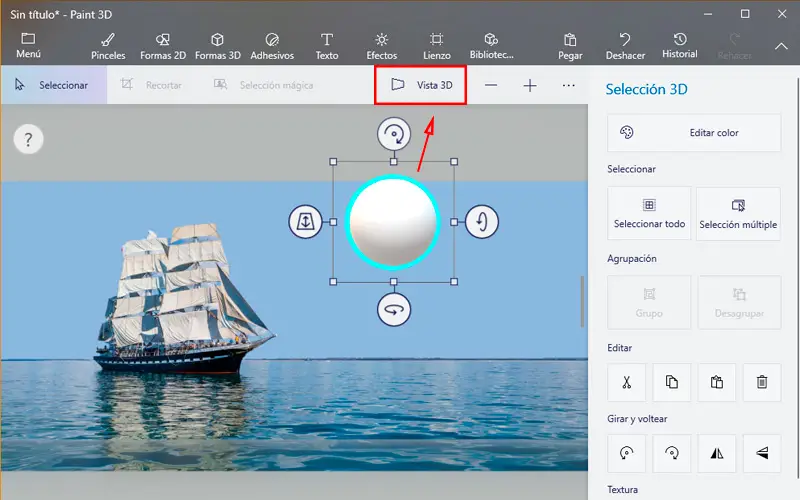The height and width of the screenshot is (500, 800).
Task: Click the X-axis rotate handle below sphere
Action: (394, 309)
